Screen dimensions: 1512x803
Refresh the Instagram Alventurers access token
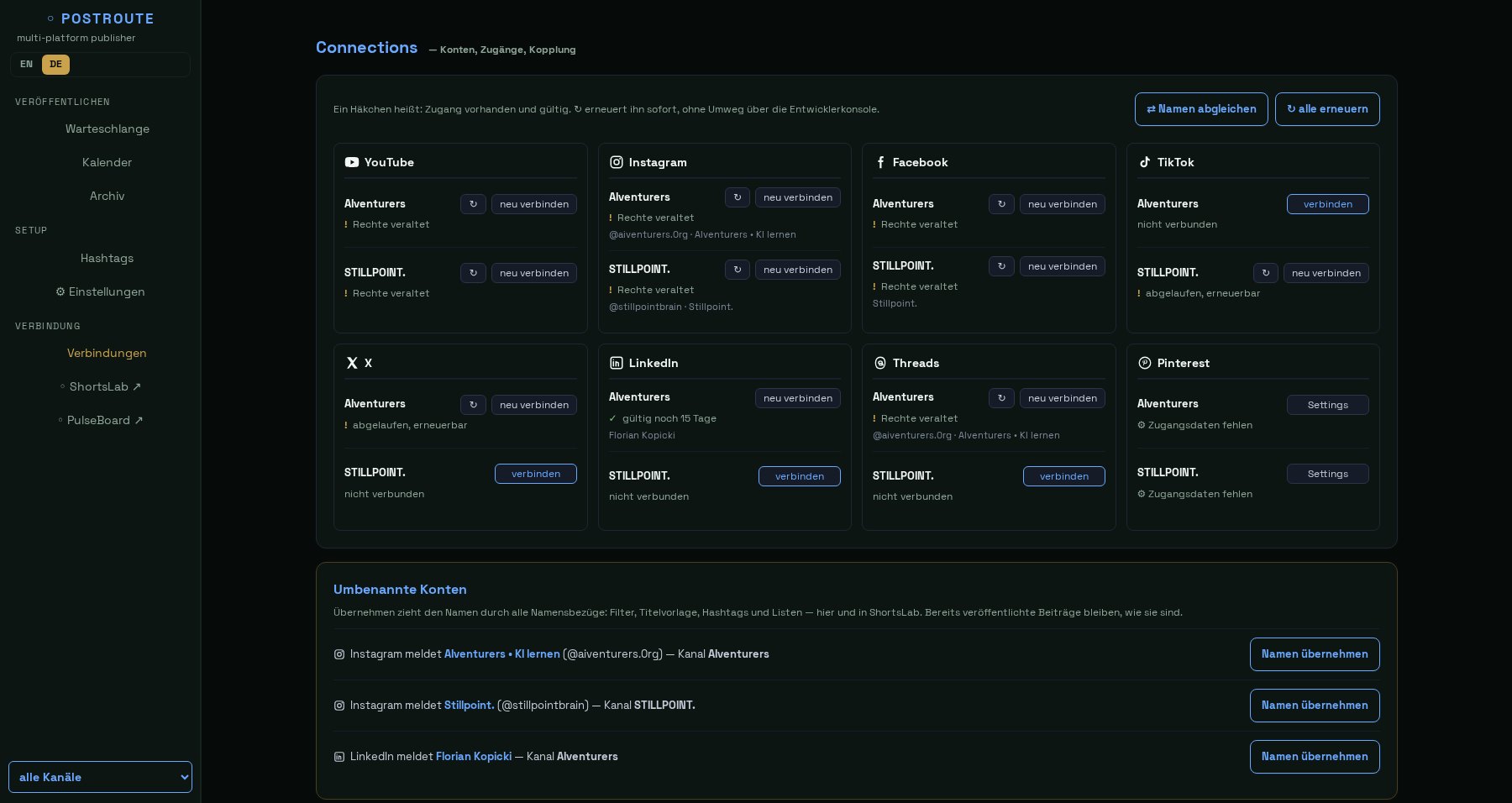pyautogui.click(x=738, y=197)
